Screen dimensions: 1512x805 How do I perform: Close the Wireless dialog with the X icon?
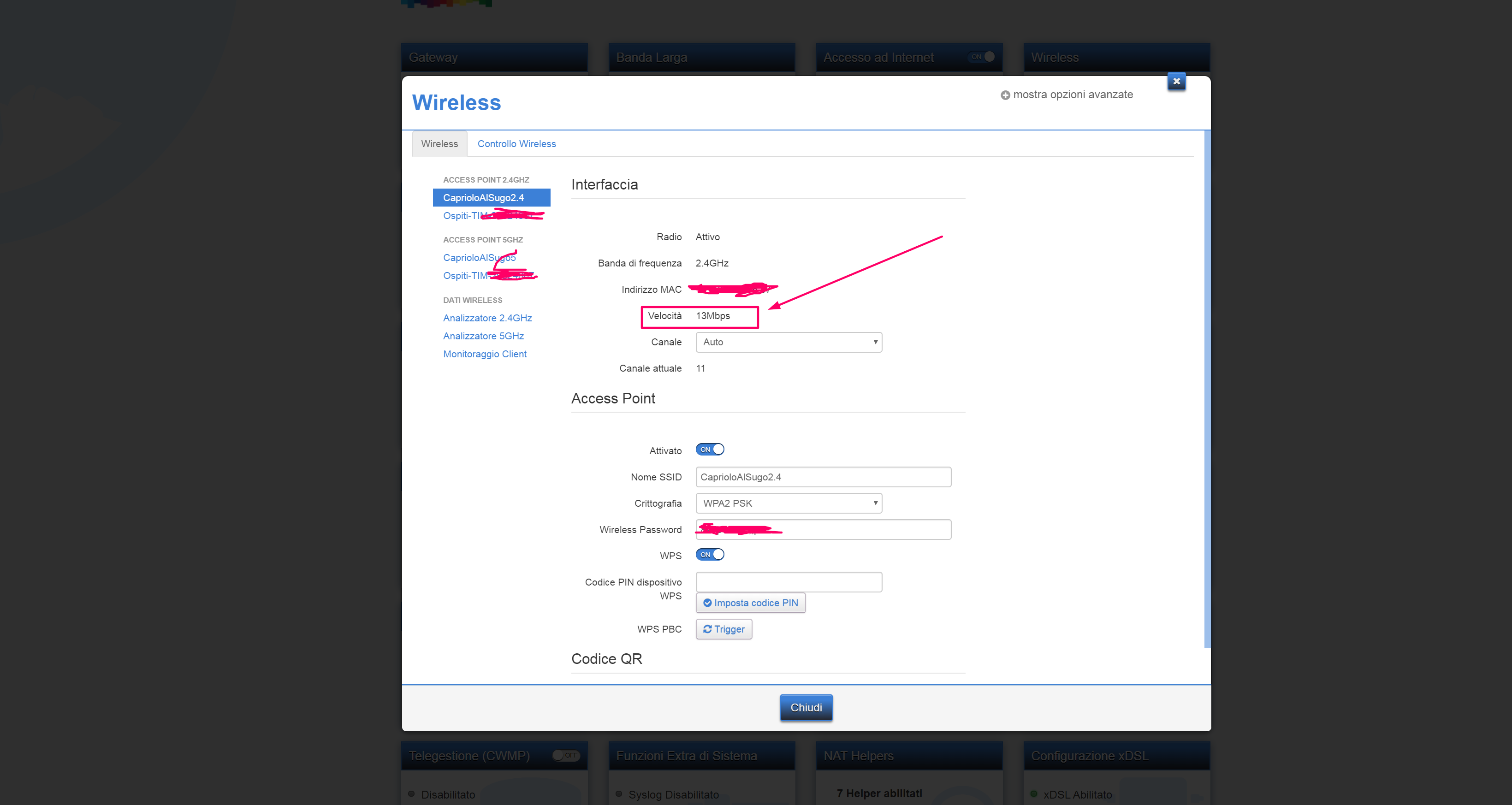pos(1176,82)
